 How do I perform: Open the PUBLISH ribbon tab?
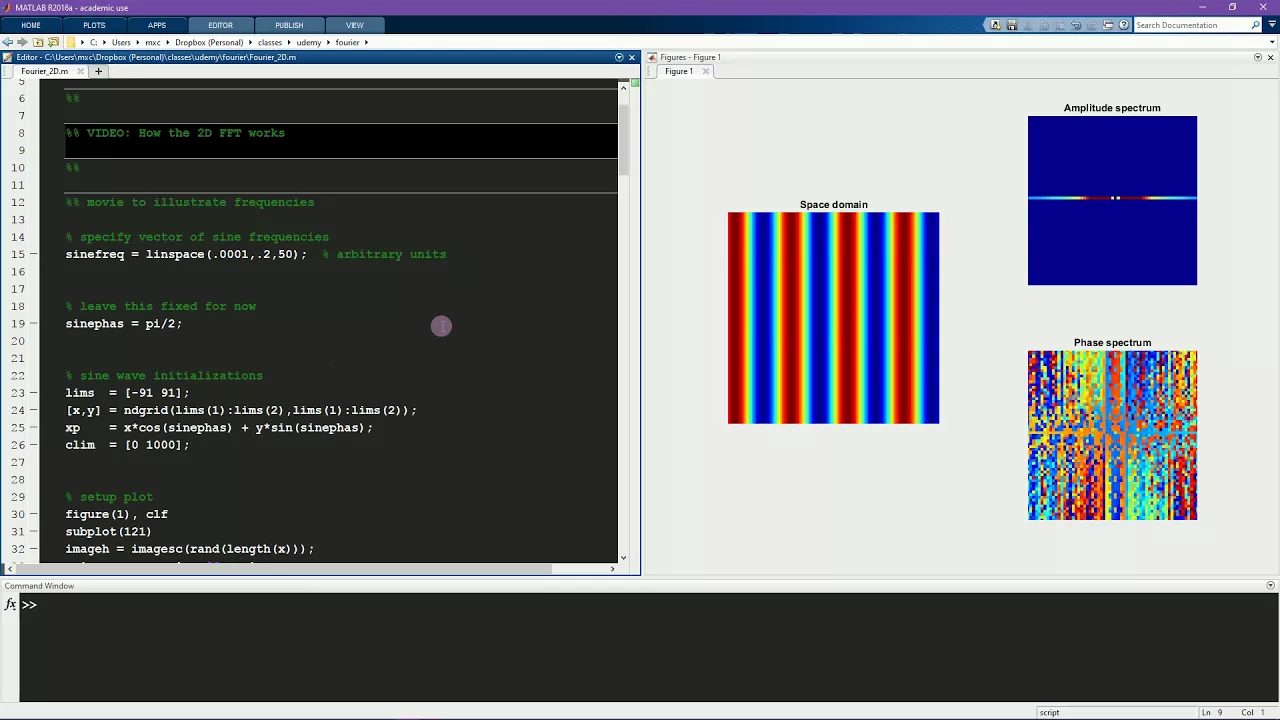click(289, 25)
